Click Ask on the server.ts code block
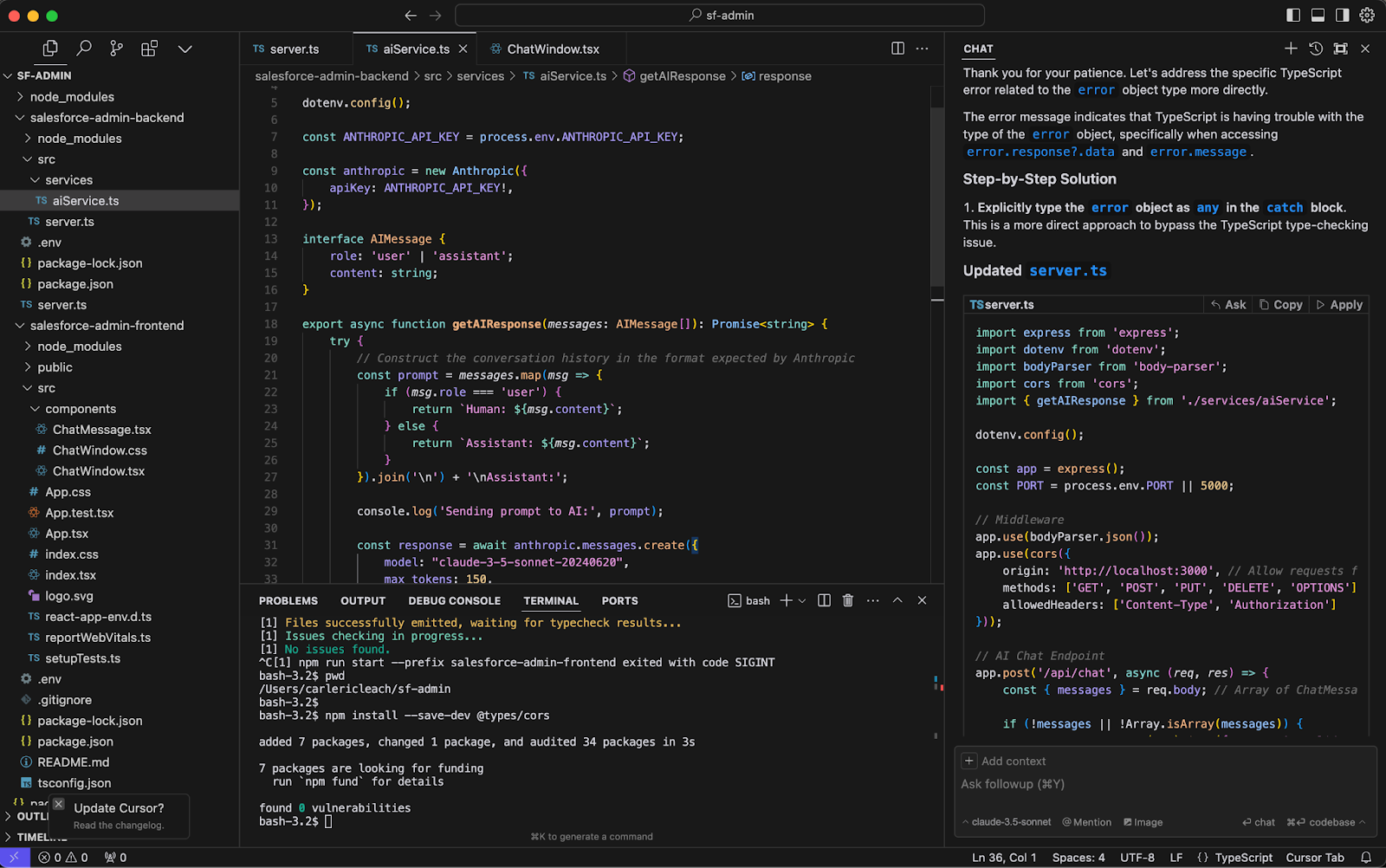1386x868 pixels. (1228, 305)
